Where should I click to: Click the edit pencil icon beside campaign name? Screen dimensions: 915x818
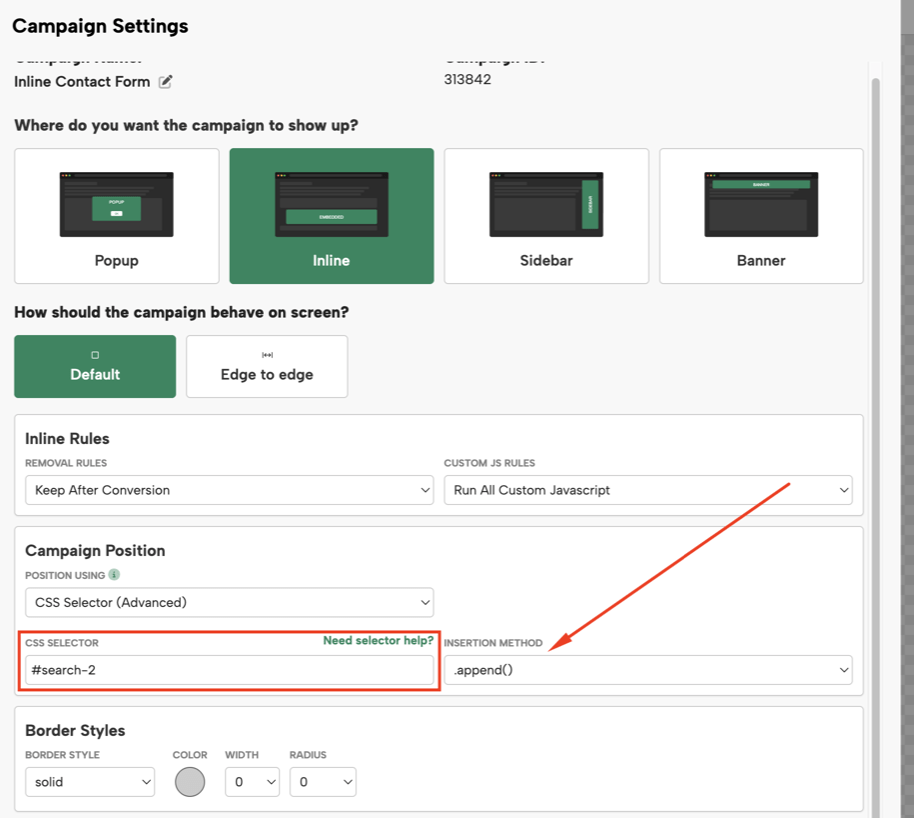point(166,82)
